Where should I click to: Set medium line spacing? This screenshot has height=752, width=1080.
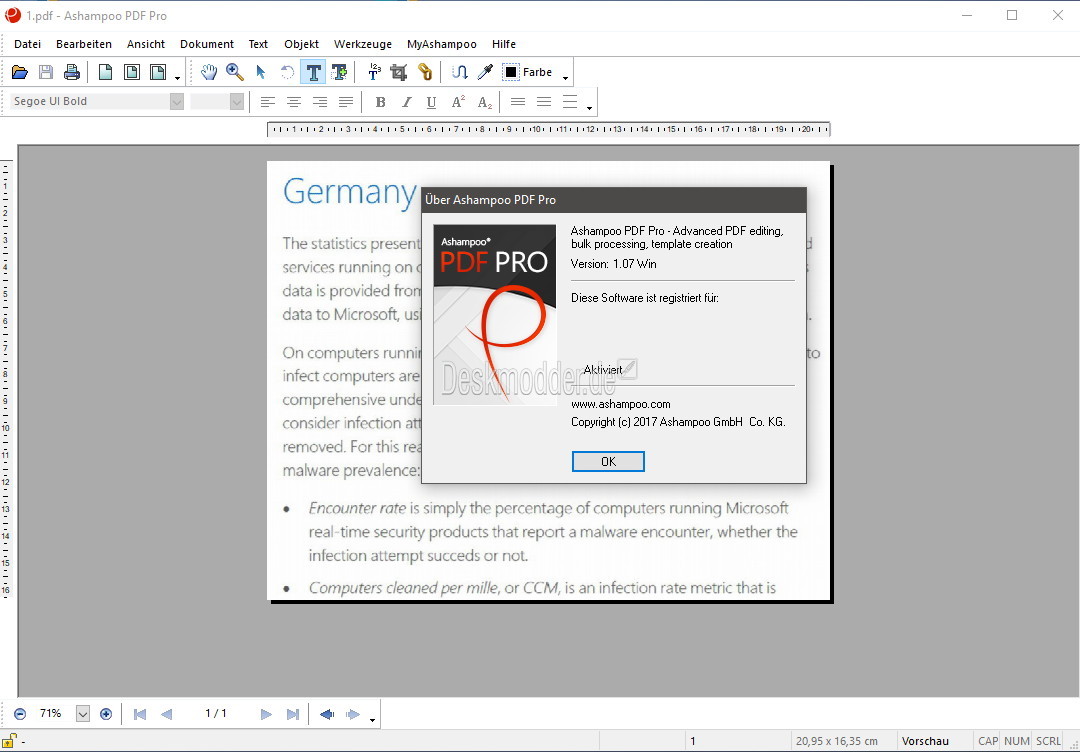point(544,102)
